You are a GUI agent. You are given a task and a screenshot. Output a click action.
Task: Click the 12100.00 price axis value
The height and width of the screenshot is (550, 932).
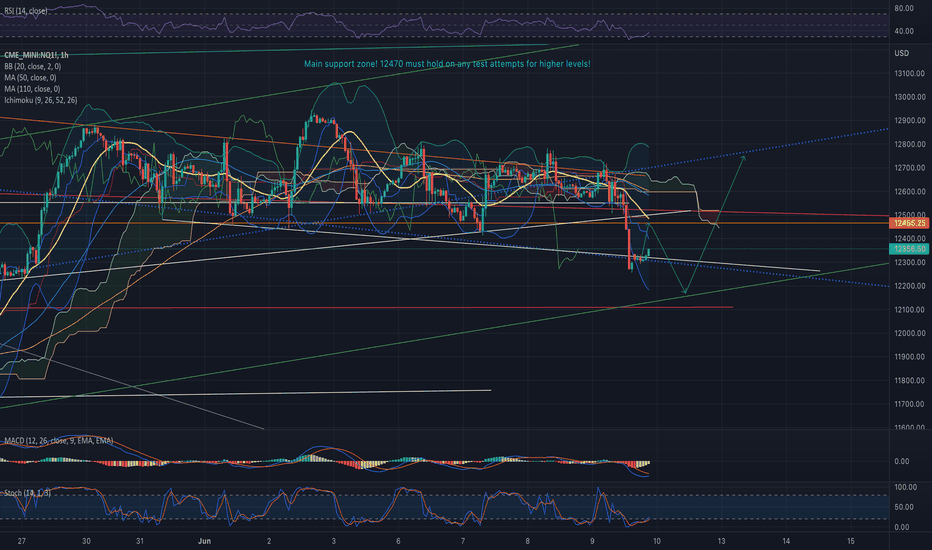click(909, 310)
